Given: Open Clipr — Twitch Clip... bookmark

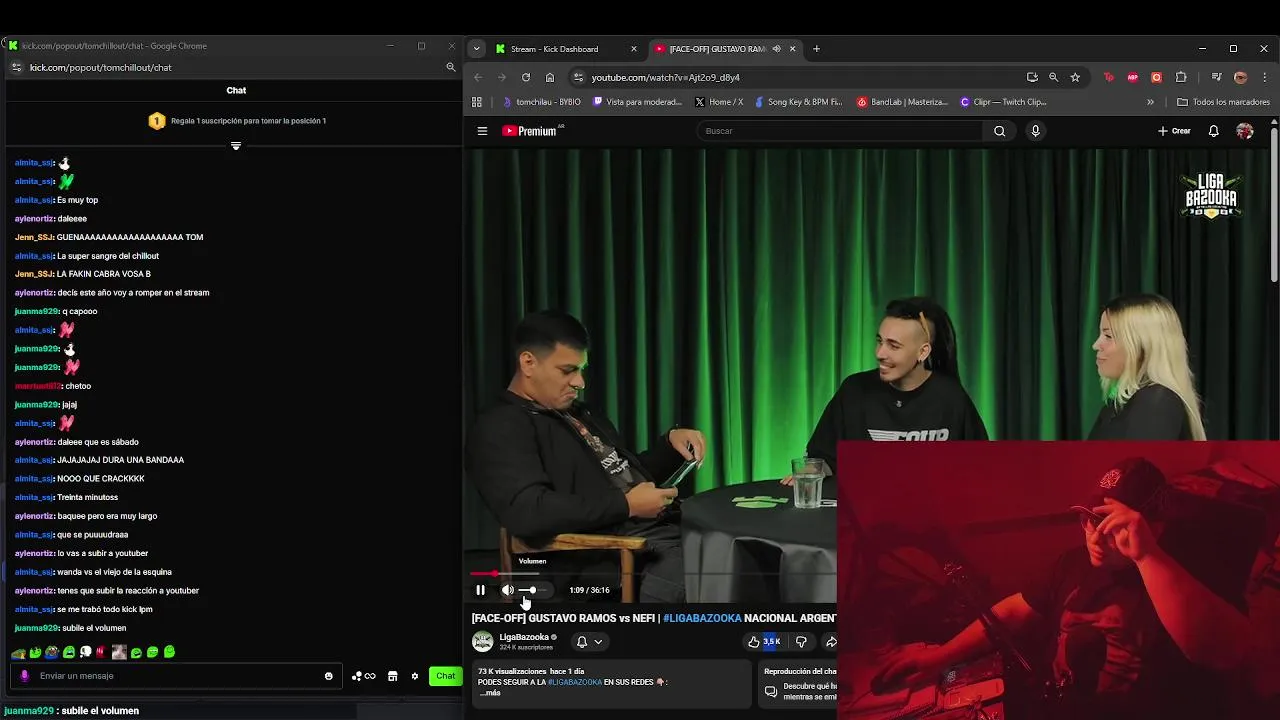Looking at the screenshot, I should 1003,102.
